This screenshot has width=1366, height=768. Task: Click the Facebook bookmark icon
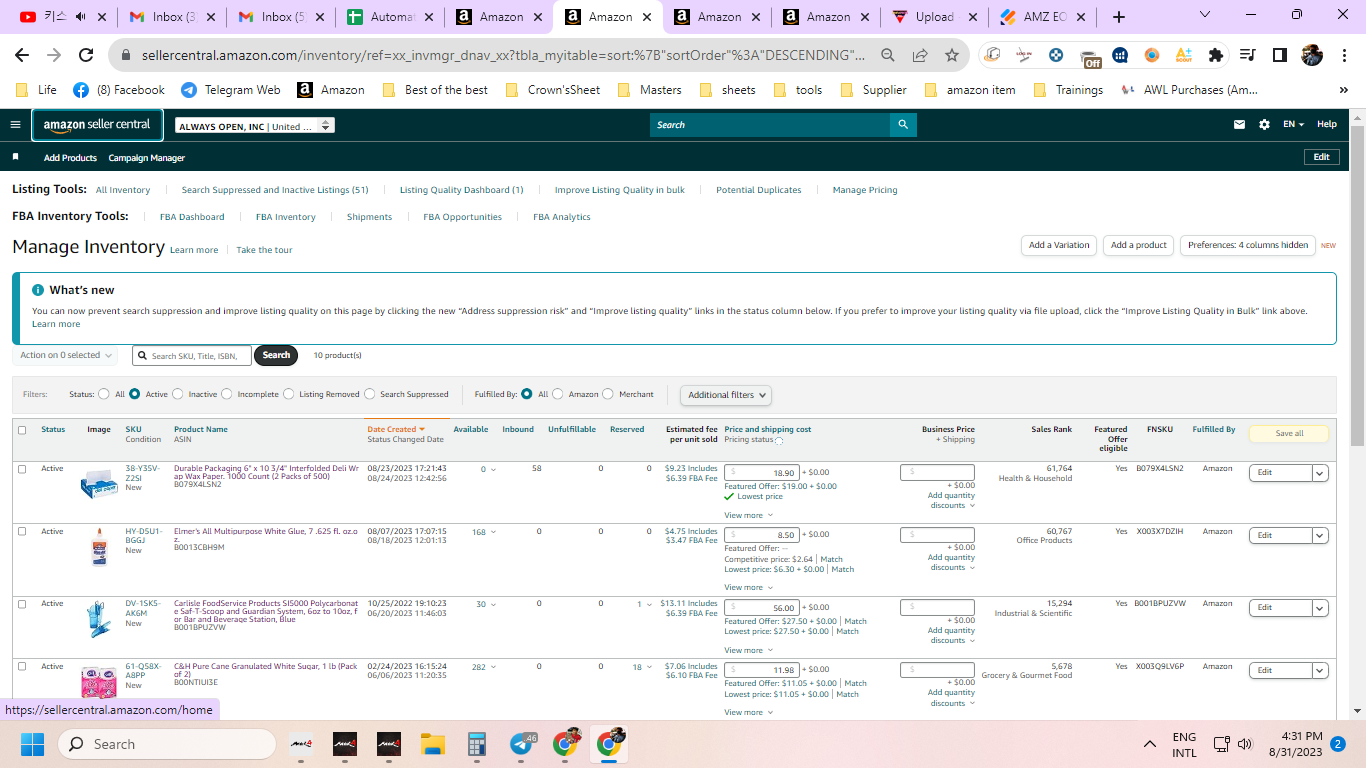[81, 90]
